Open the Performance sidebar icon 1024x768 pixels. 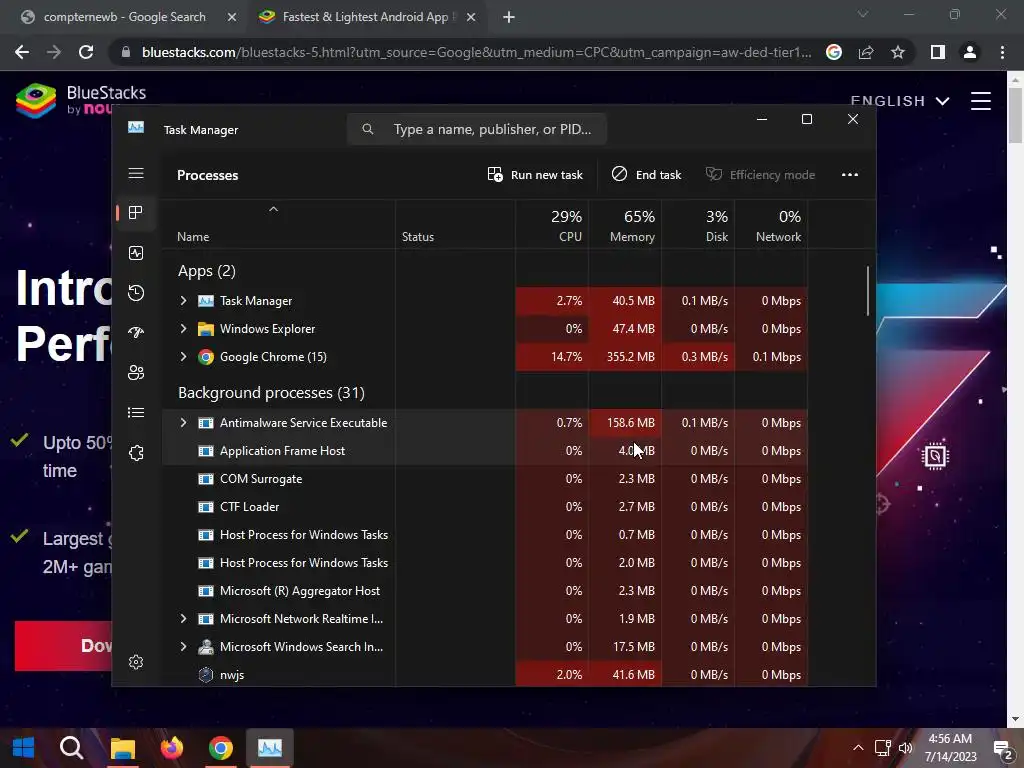[136, 253]
